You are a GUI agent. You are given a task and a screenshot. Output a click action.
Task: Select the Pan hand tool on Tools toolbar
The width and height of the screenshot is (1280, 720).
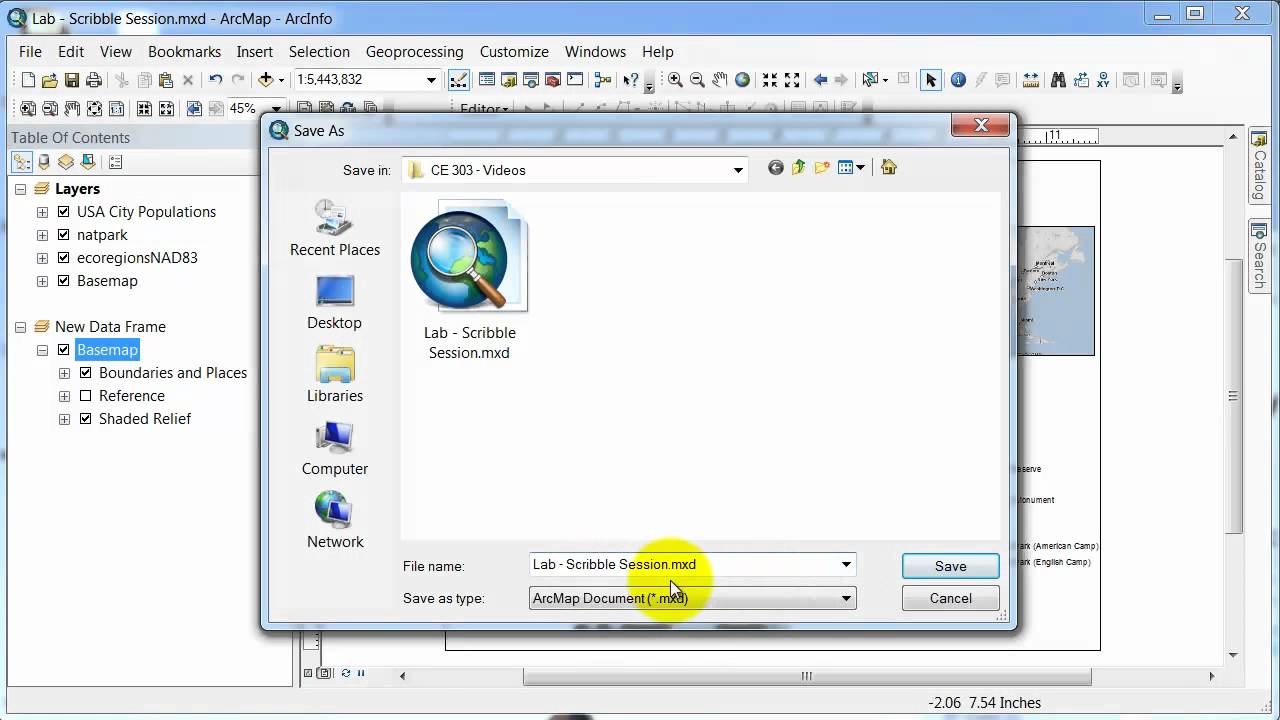(x=720, y=80)
